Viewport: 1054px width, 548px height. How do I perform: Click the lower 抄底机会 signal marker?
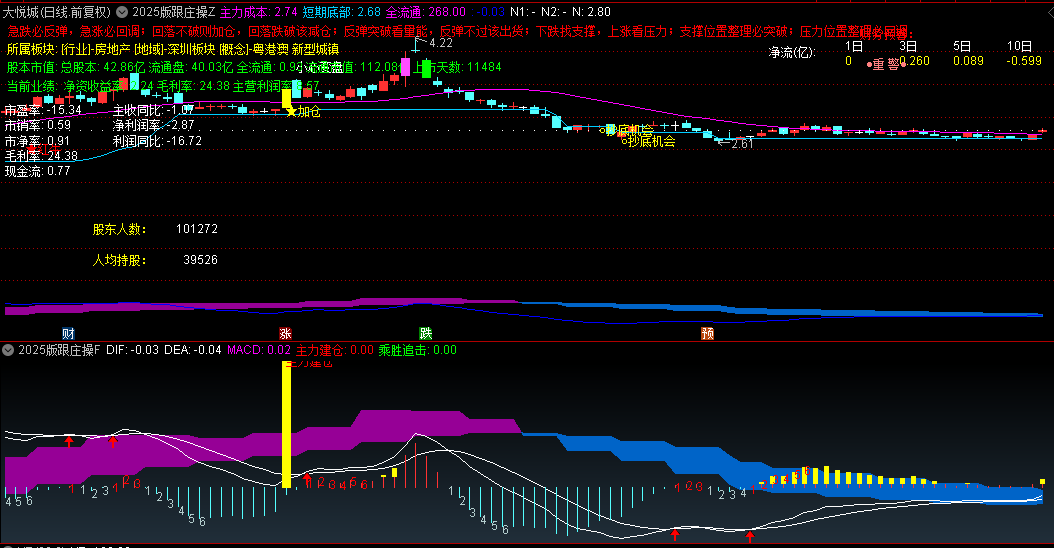pos(649,141)
